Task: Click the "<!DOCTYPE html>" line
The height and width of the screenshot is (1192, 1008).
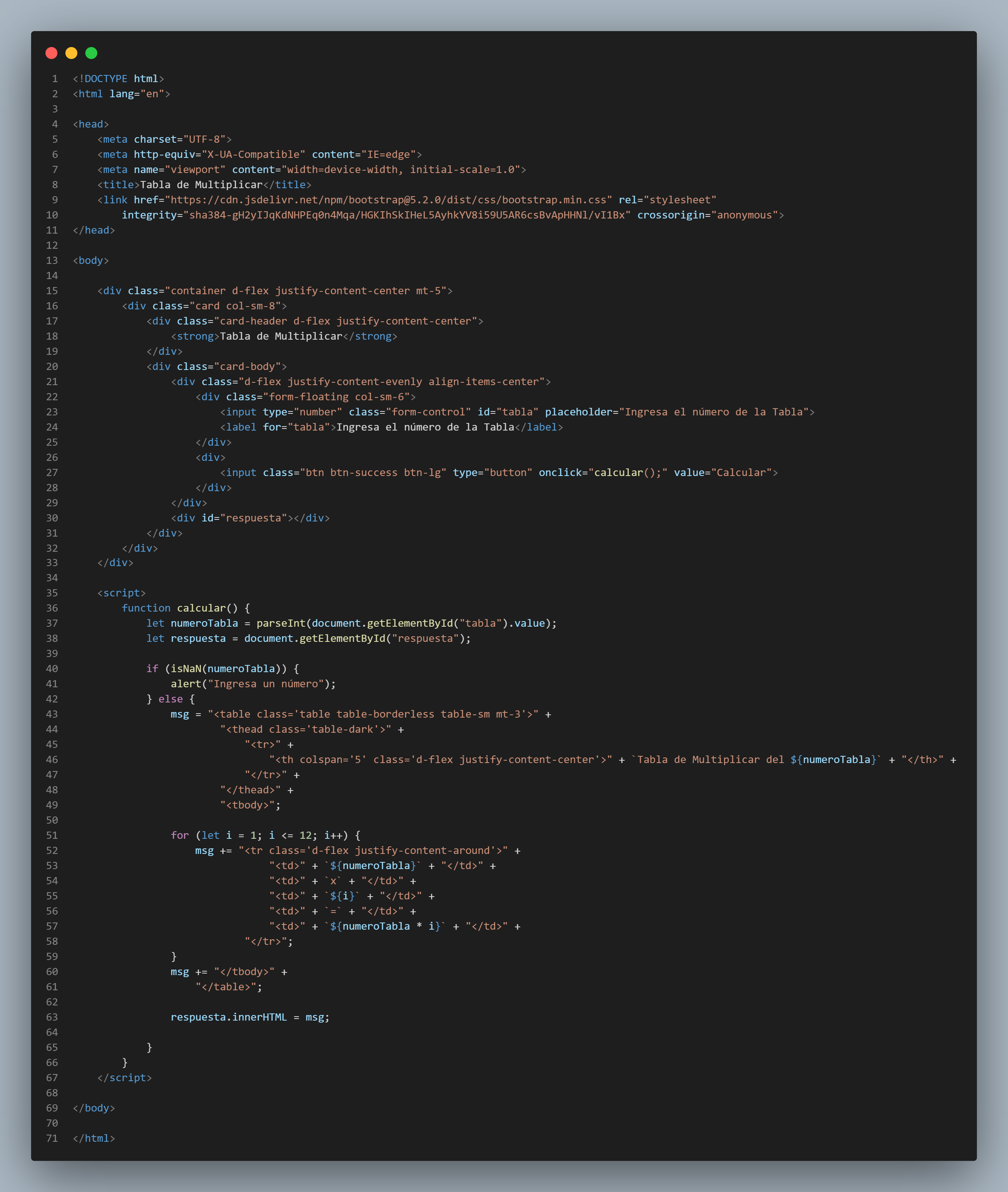Action: click(x=118, y=79)
